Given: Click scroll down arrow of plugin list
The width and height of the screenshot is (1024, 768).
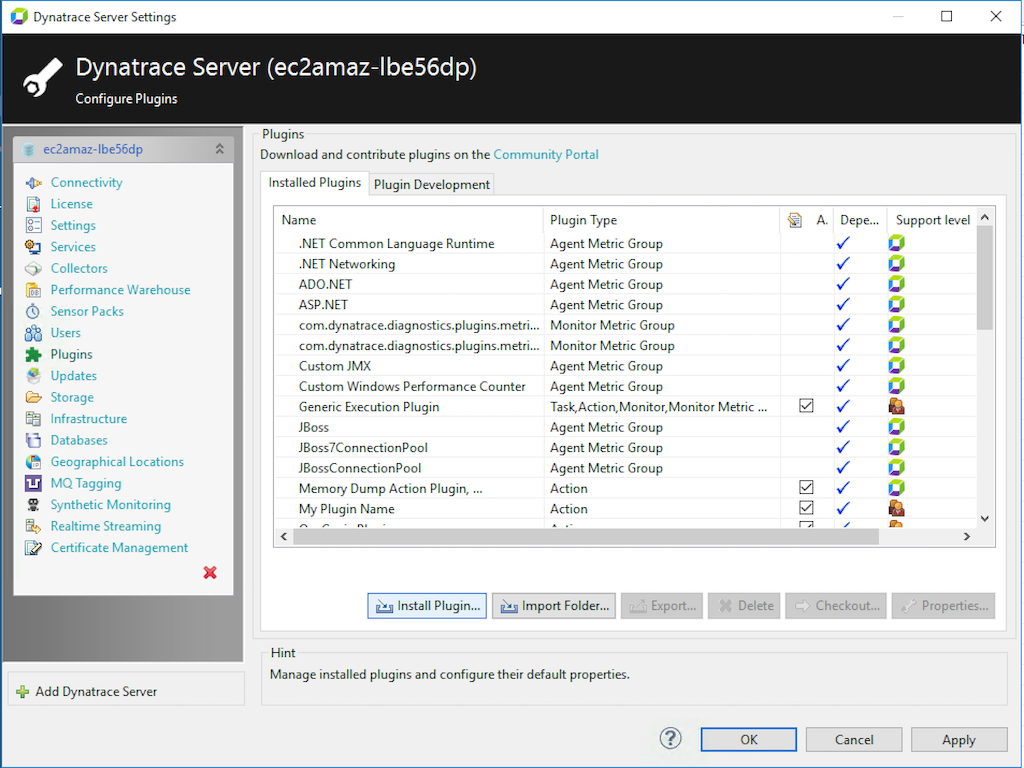Looking at the screenshot, I should pos(985,519).
